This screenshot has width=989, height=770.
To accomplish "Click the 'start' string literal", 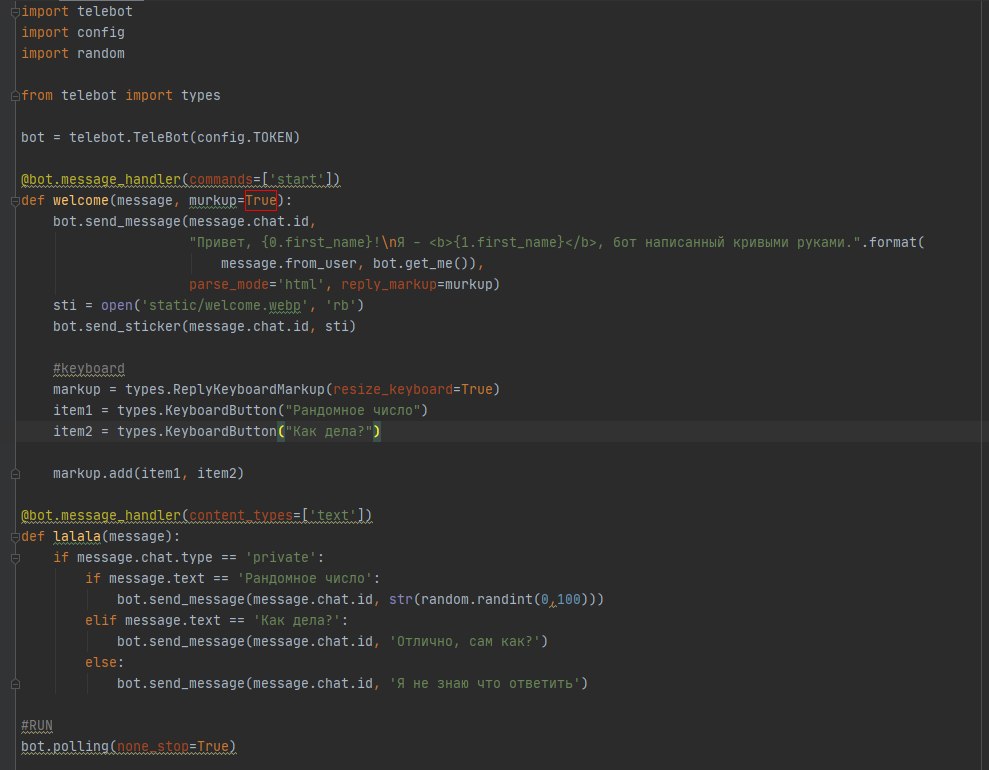I will (296, 179).
